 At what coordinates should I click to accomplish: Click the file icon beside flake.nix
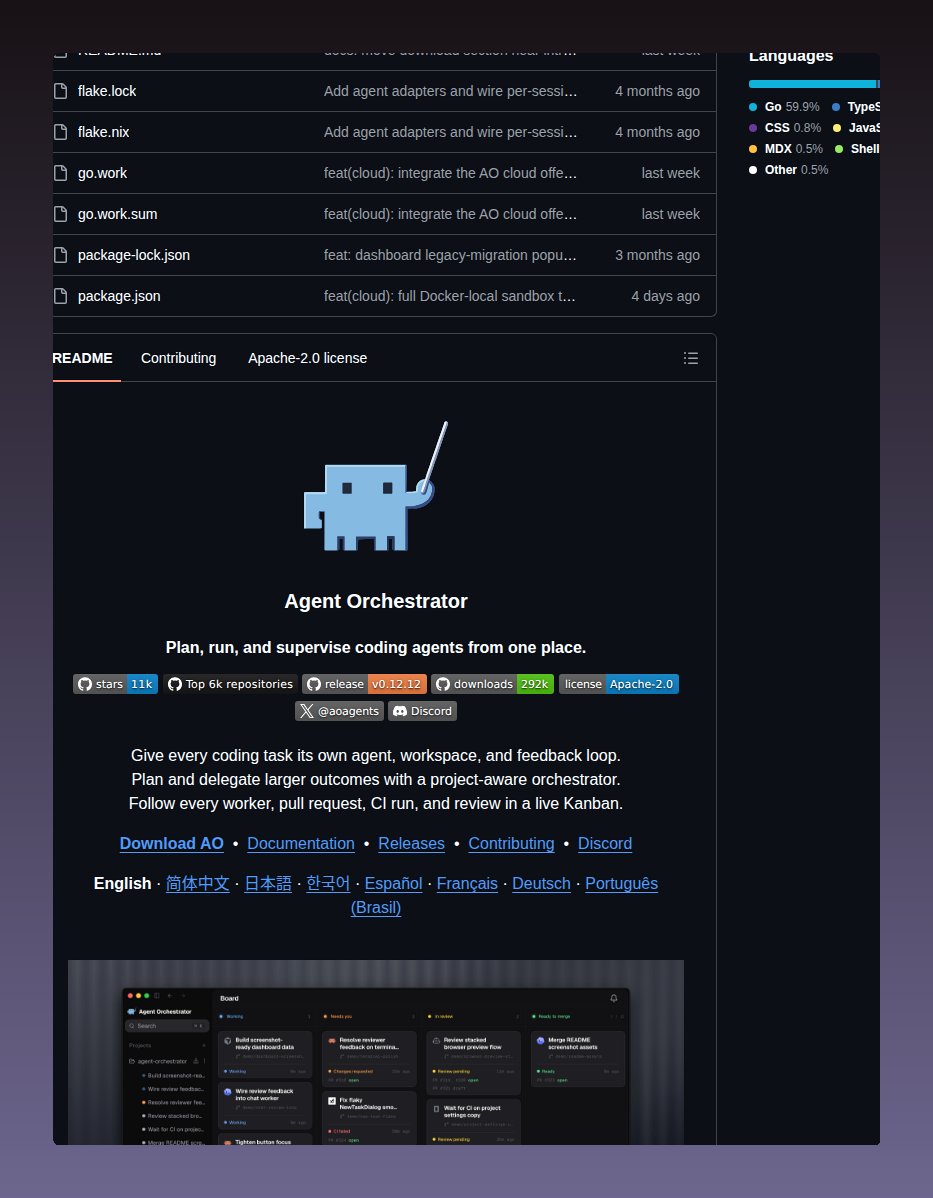(x=60, y=132)
